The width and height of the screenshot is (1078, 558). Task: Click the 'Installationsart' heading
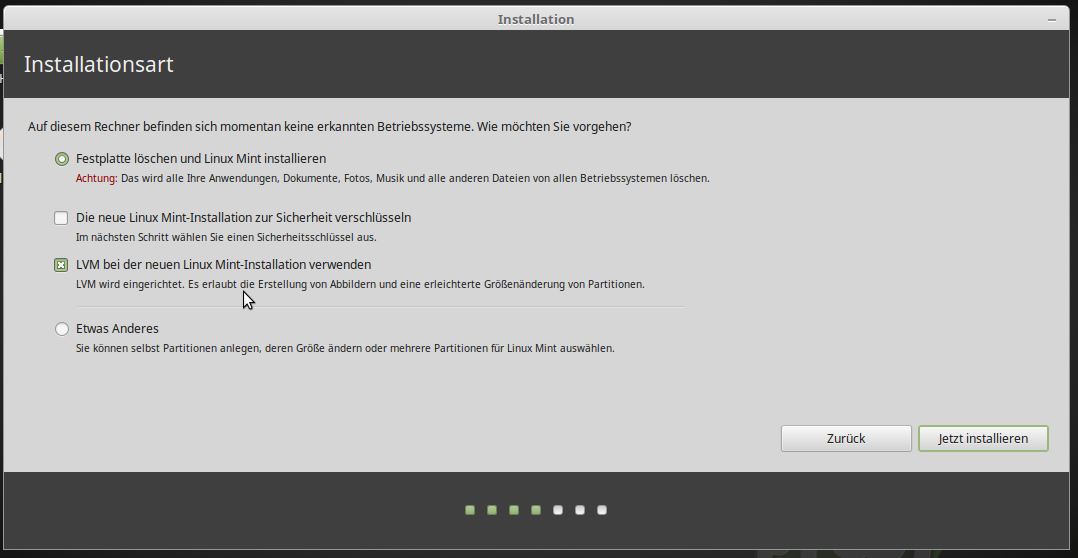pyautogui.click(x=98, y=65)
